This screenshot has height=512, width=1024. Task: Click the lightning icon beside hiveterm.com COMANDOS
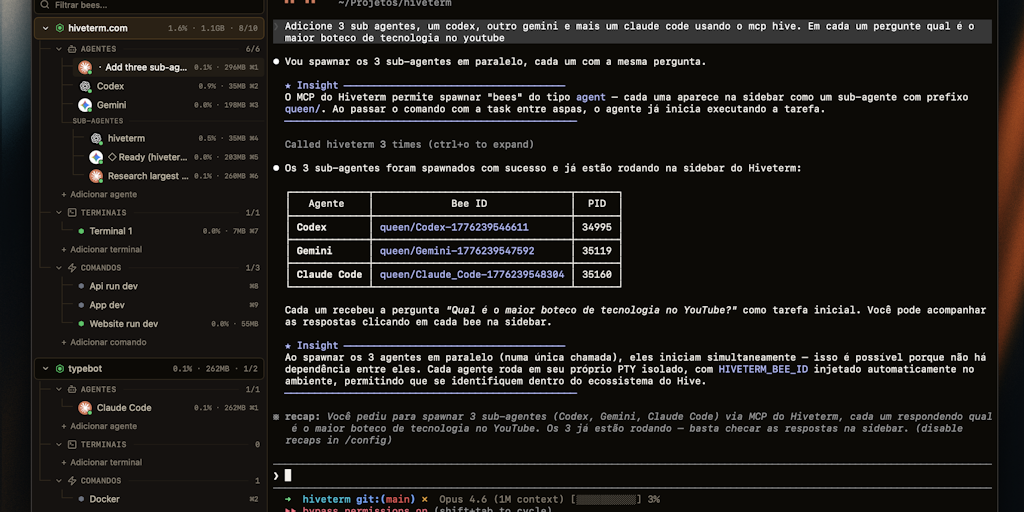[x=72, y=268]
